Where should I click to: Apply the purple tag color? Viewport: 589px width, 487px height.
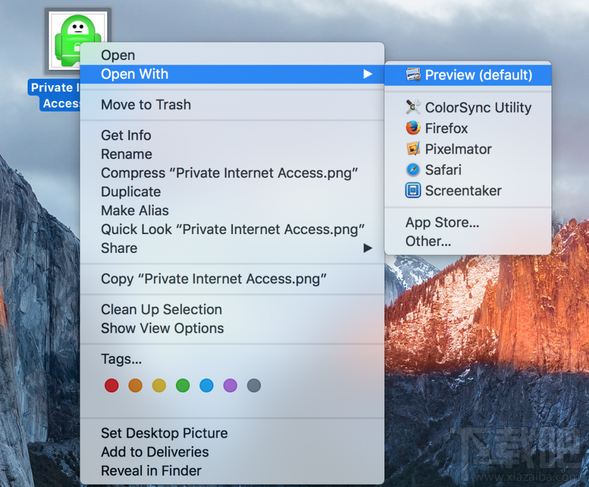[x=230, y=386]
